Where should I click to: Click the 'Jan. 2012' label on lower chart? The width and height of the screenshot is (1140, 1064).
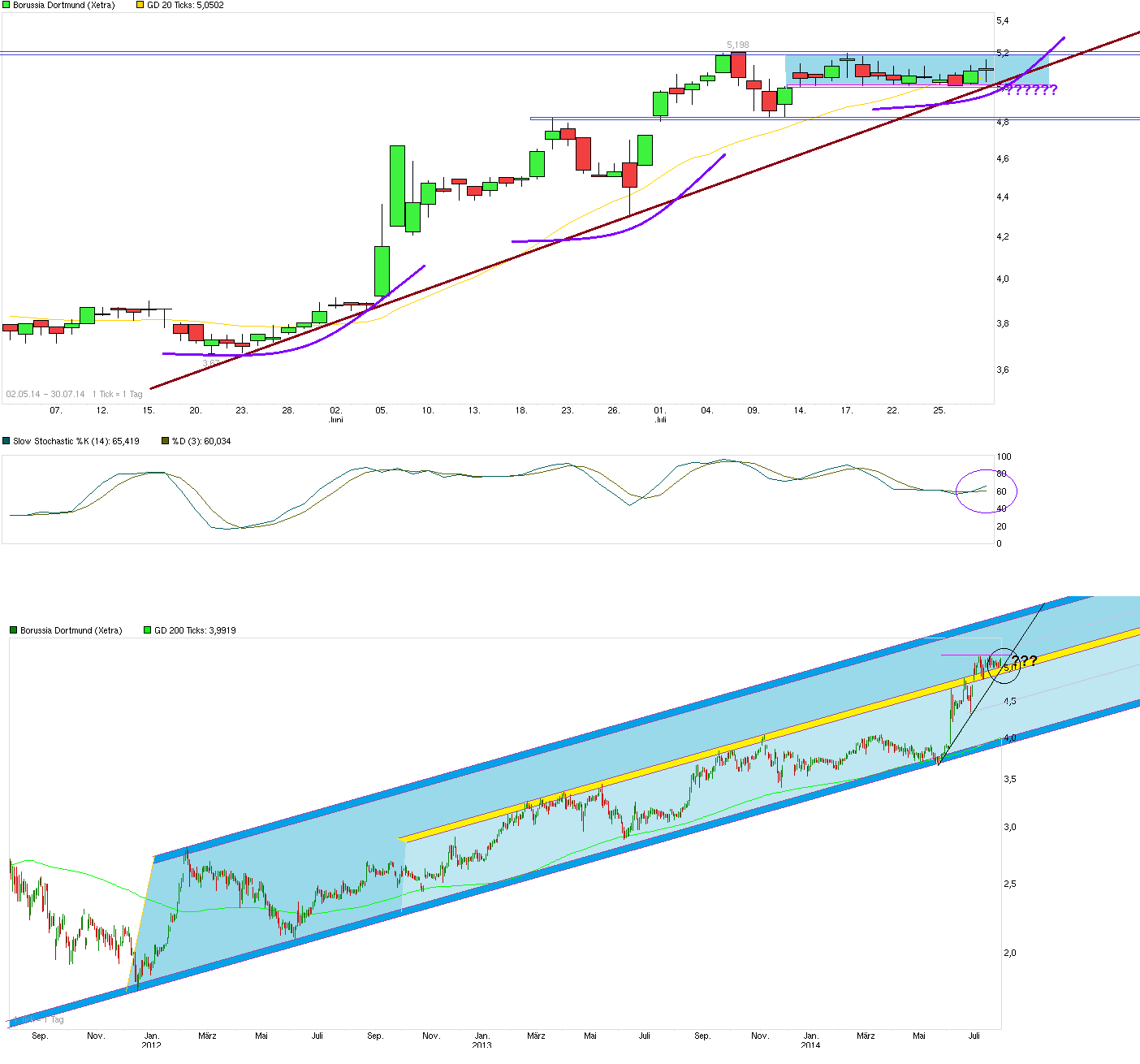click(152, 1040)
